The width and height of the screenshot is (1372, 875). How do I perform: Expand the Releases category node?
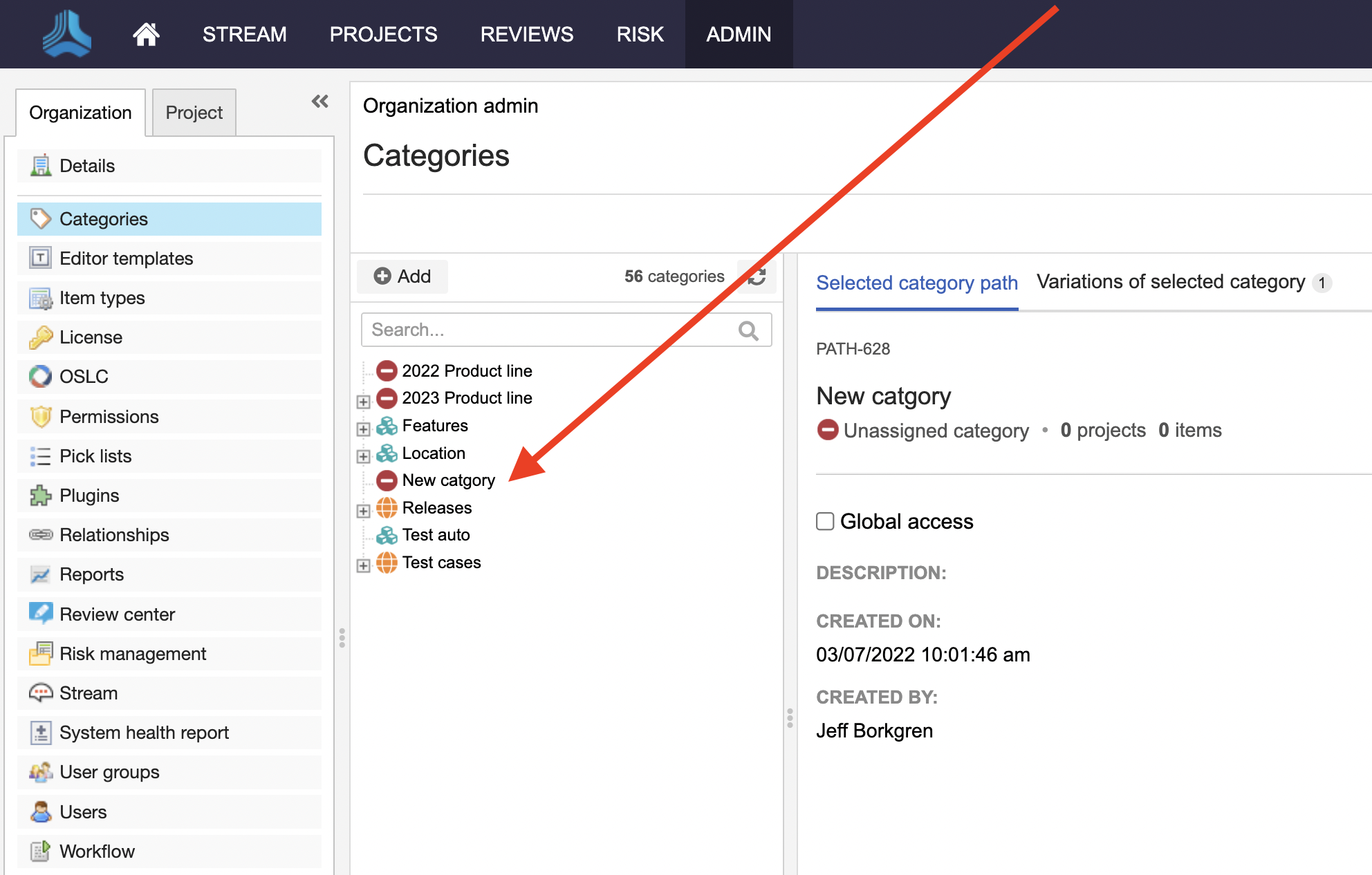click(x=363, y=511)
